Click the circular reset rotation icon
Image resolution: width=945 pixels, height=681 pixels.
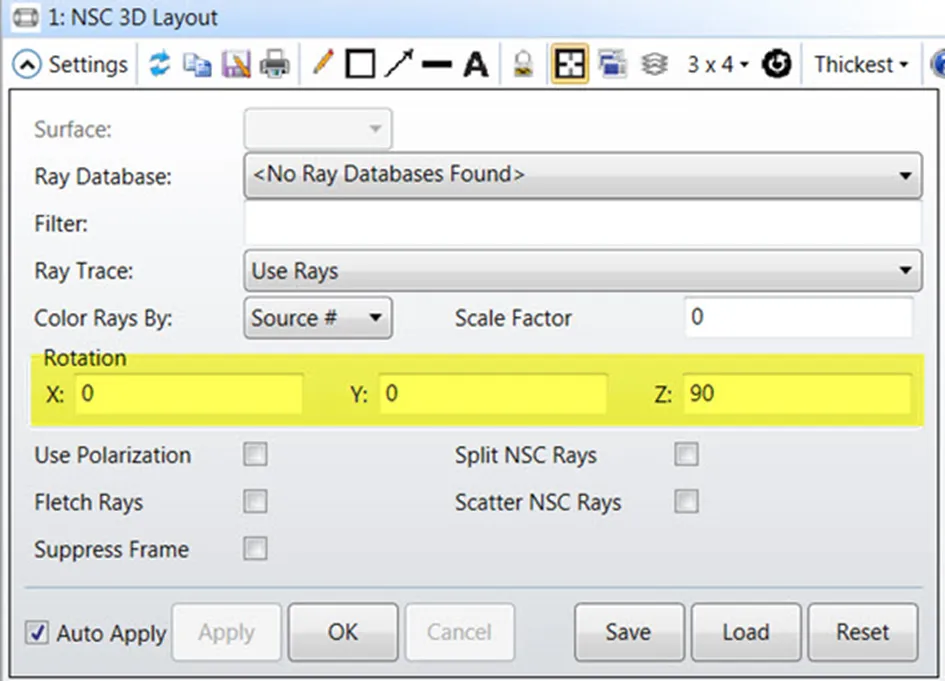point(776,64)
